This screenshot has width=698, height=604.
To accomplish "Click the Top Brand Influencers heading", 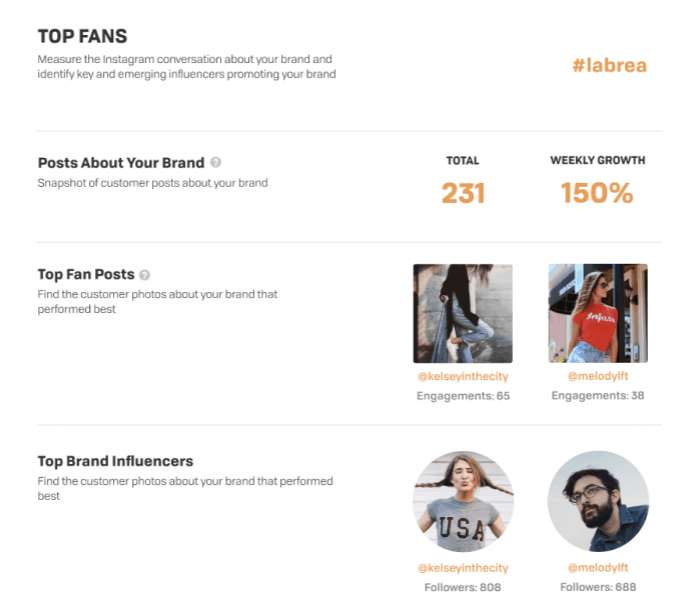I will [115, 462].
